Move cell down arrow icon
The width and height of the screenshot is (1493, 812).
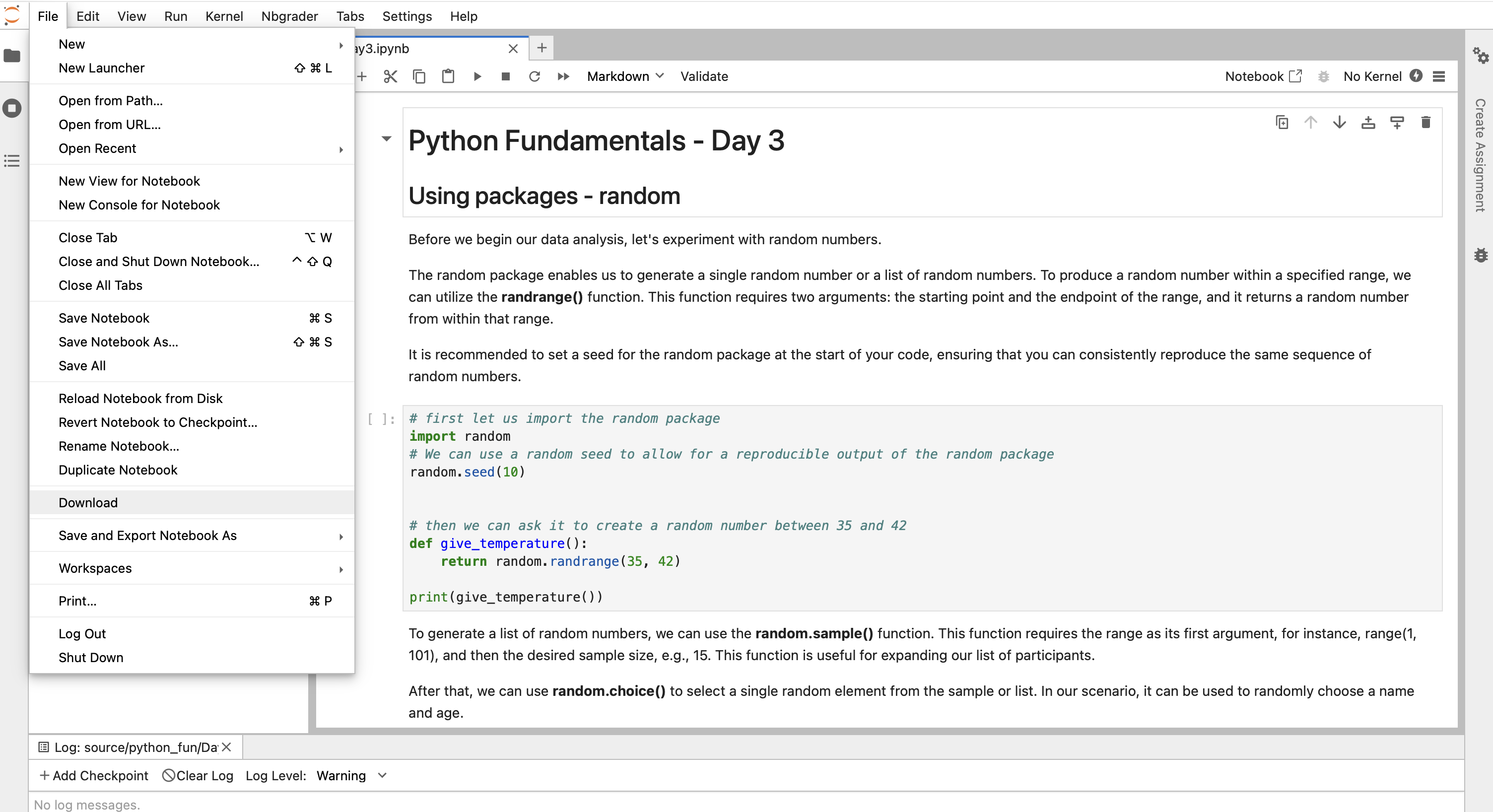pos(1339,122)
